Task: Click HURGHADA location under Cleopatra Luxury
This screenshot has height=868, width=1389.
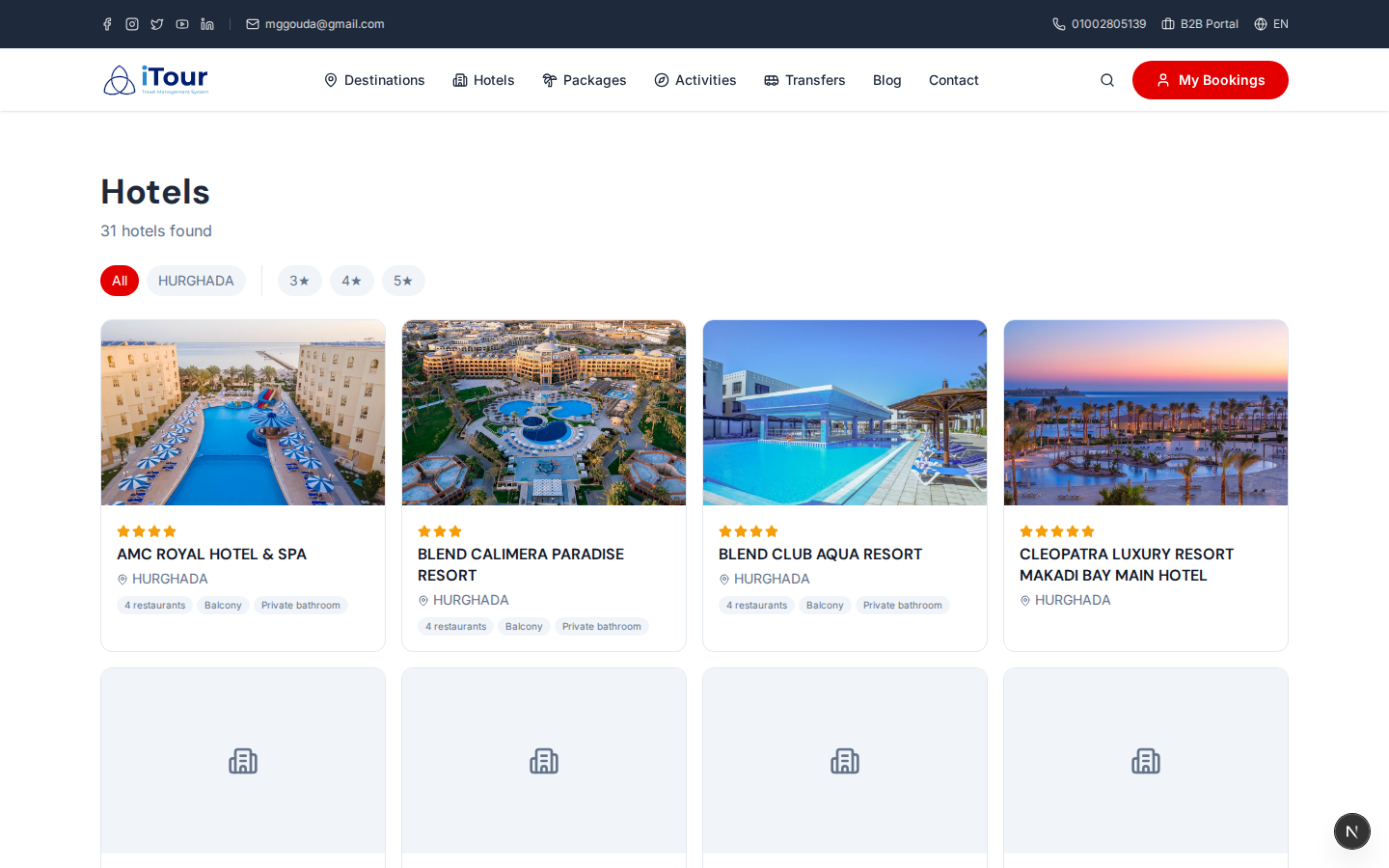Action: (1066, 600)
